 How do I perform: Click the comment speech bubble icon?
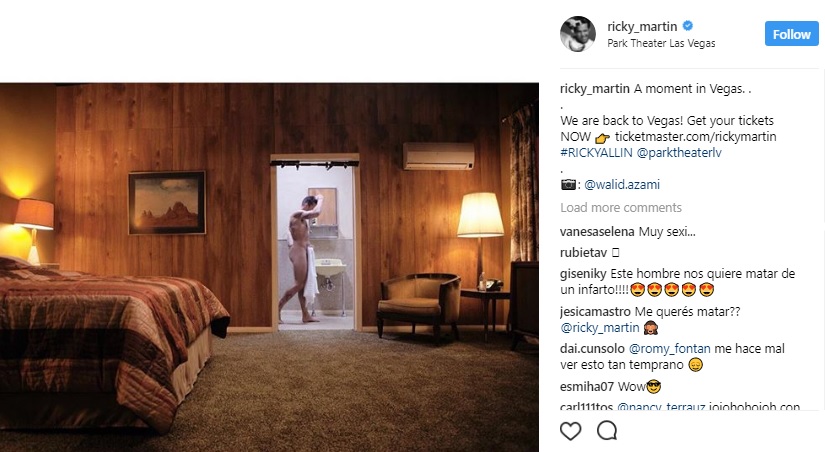(607, 430)
